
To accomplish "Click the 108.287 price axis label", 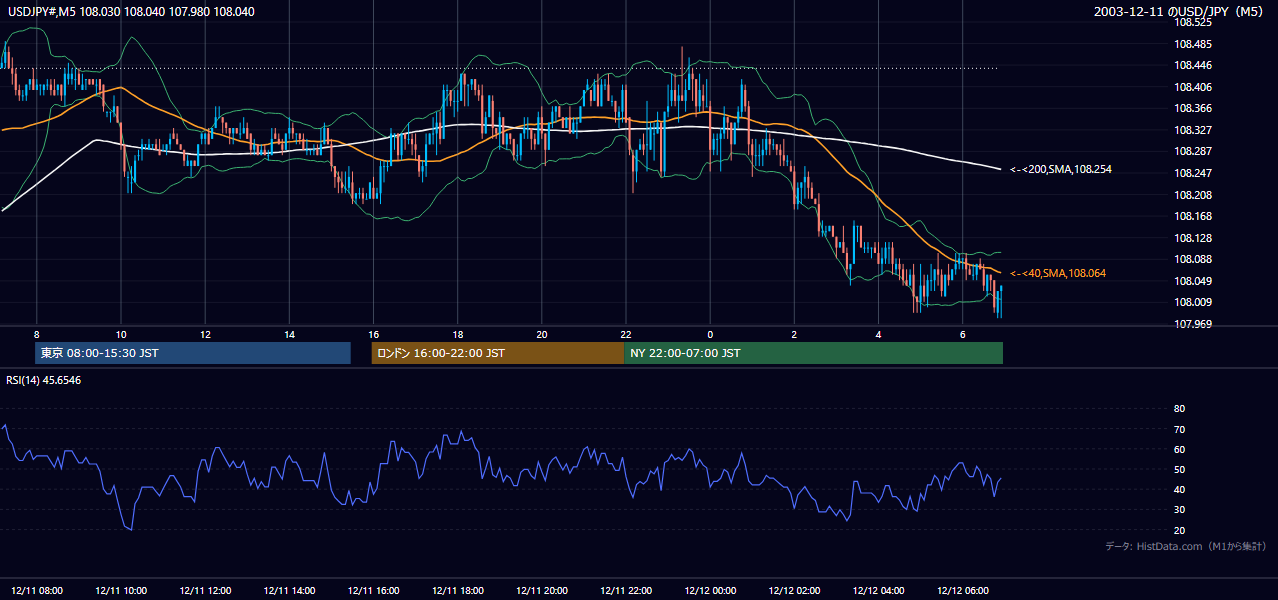I will point(1191,152).
